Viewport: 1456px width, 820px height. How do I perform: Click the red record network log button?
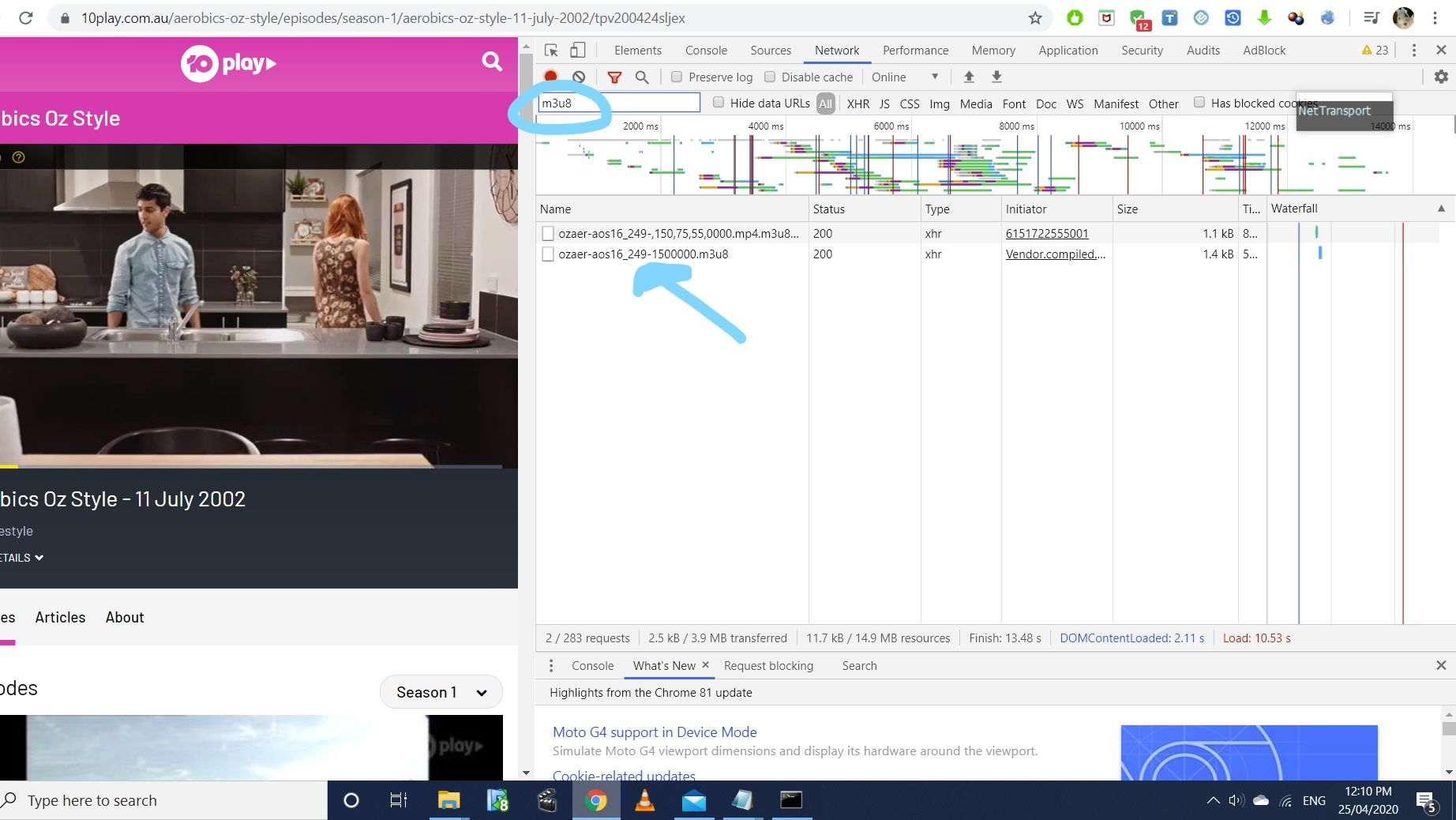click(x=550, y=77)
